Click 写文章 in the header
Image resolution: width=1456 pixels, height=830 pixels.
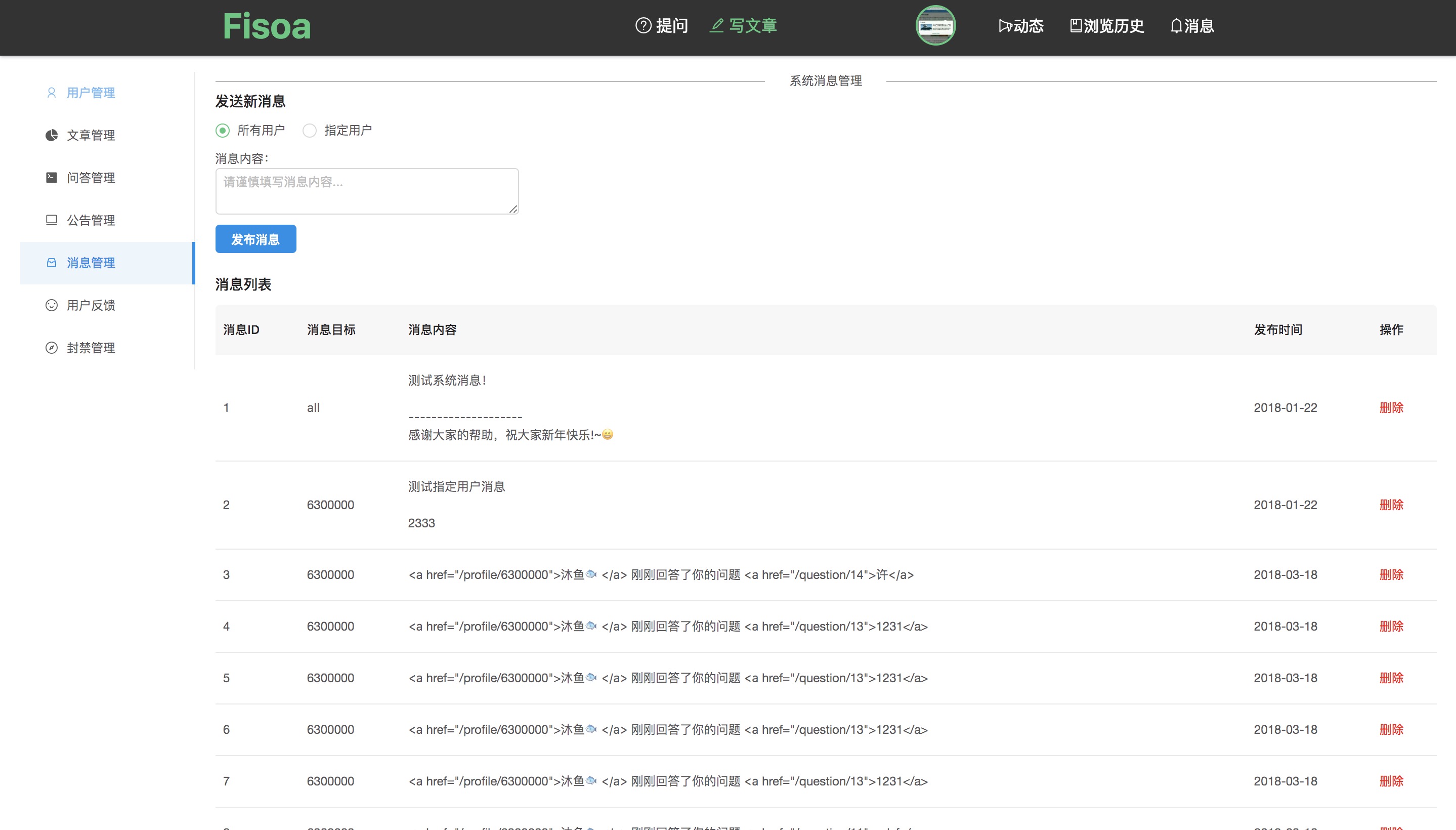click(x=743, y=26)
